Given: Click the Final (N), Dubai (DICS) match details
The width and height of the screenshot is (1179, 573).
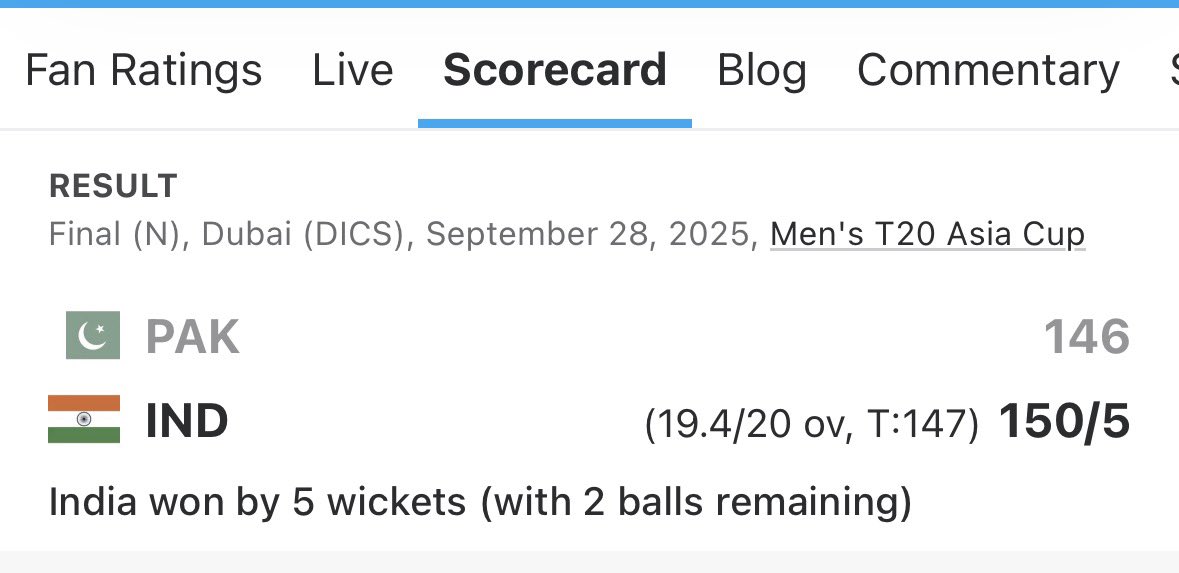Looking at the screenshot, I should tap(226, 235).
